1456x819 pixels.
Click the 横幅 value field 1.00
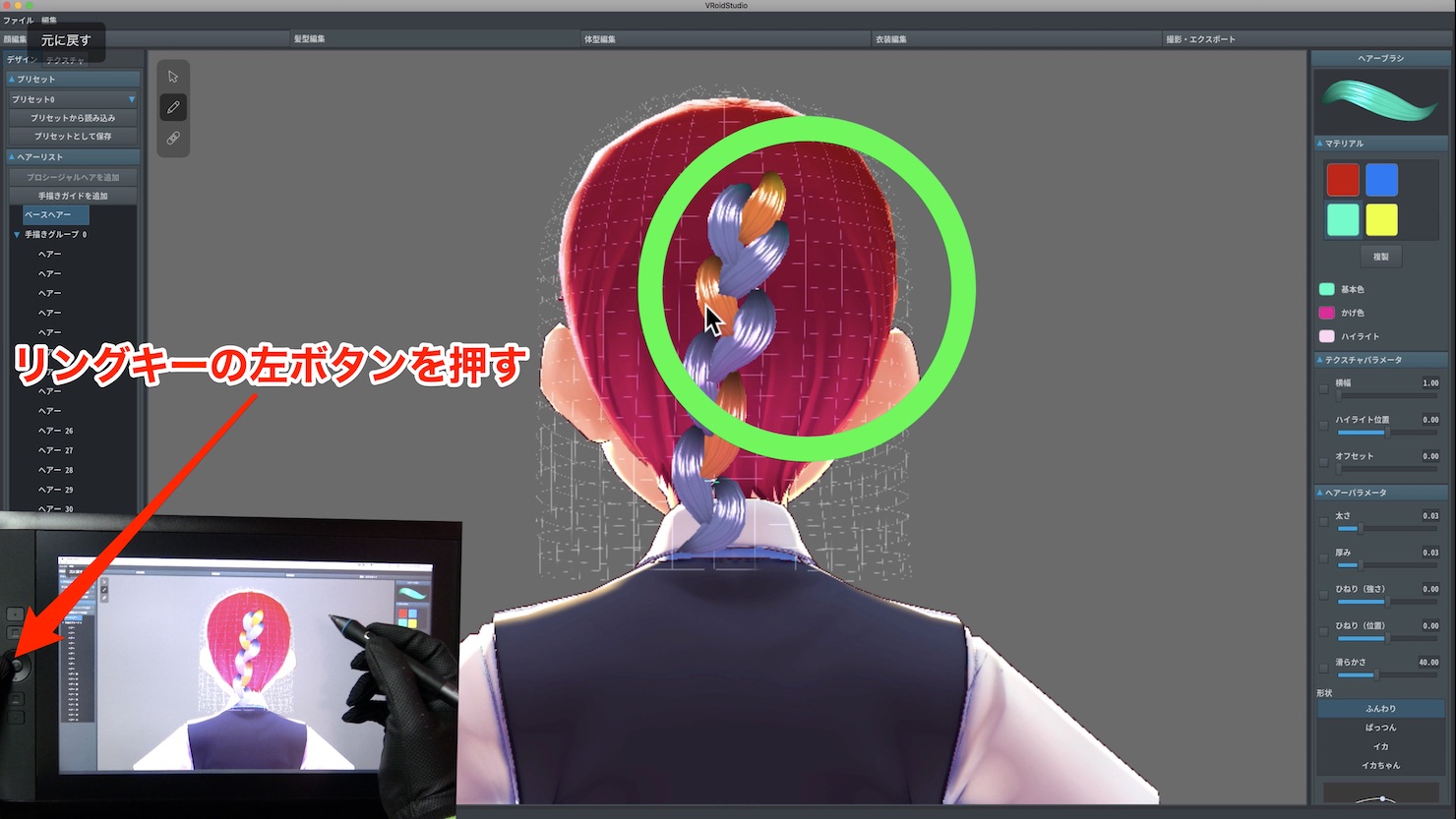(x=1429, y=383)
